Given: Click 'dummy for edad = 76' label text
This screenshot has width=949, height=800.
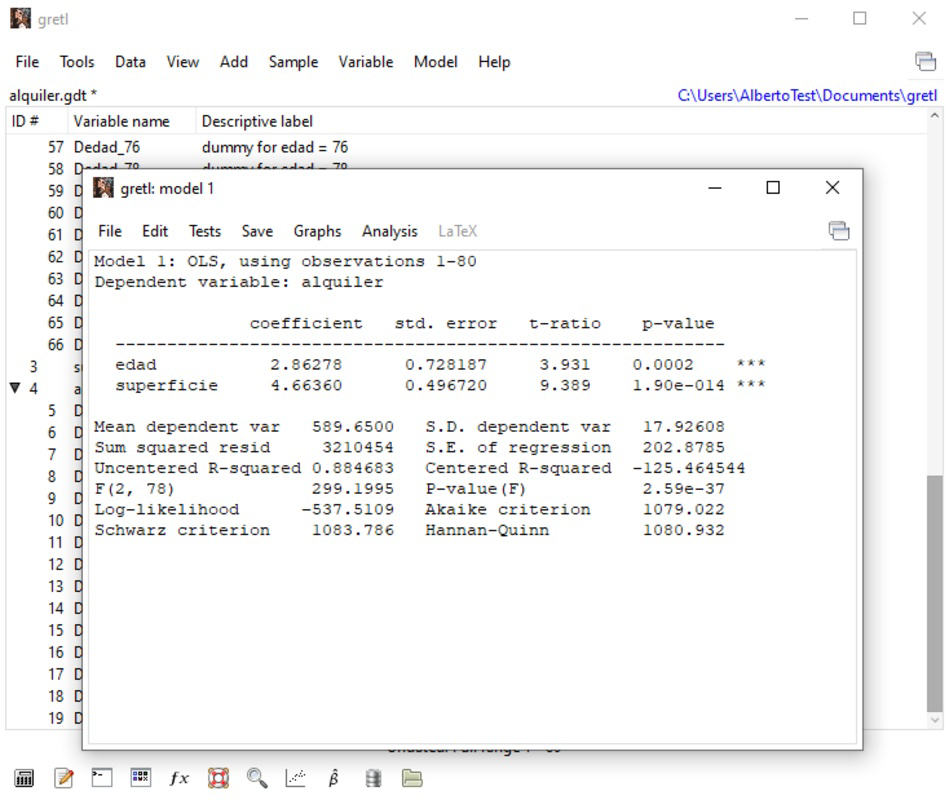Looking at the screenshot, I should 275,147.
